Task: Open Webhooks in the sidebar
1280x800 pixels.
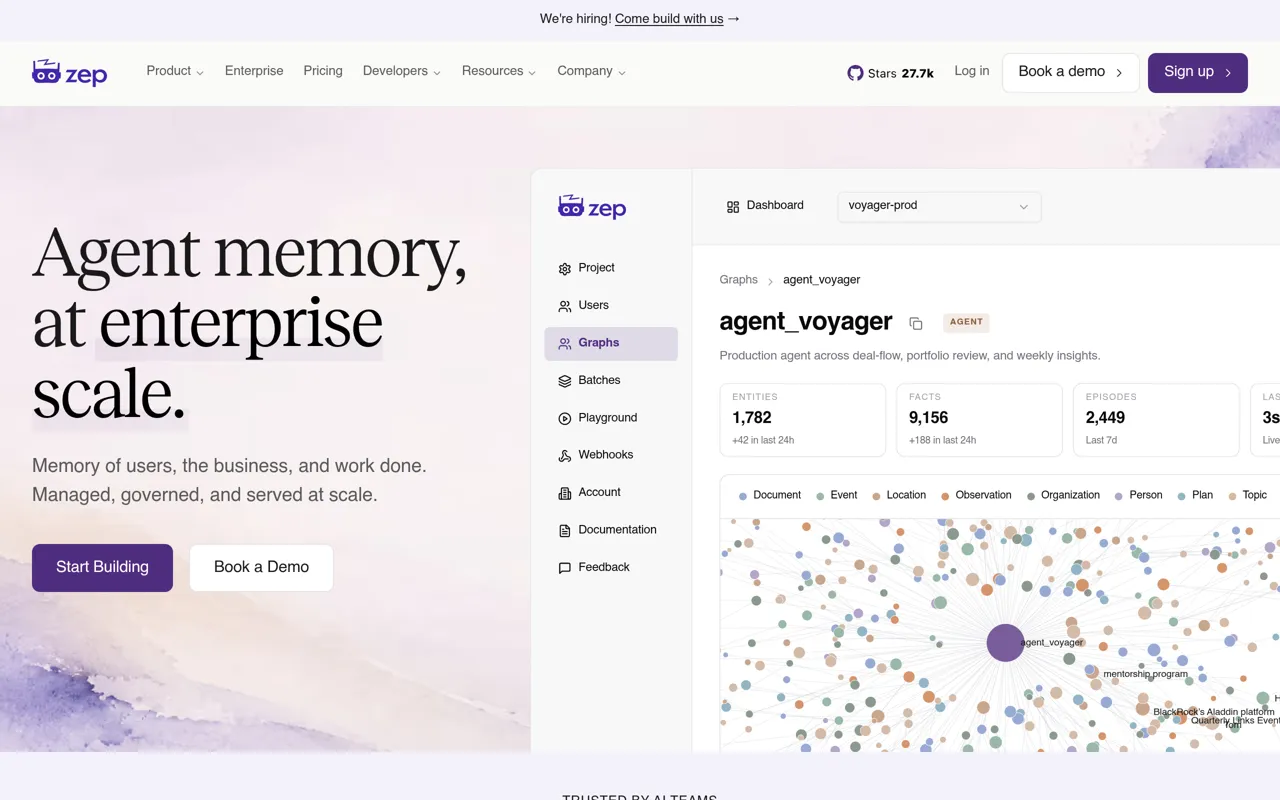Action: pos(611,455)
